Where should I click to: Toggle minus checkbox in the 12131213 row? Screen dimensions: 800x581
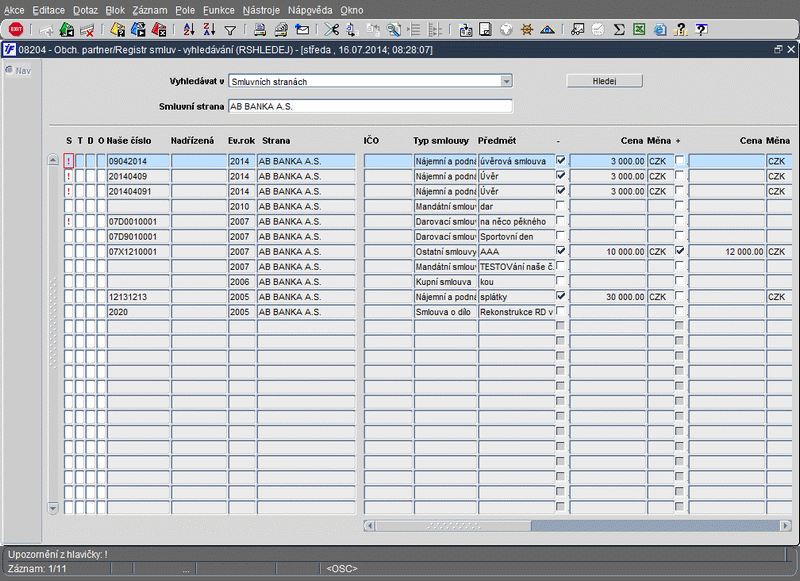click(561, 296)
